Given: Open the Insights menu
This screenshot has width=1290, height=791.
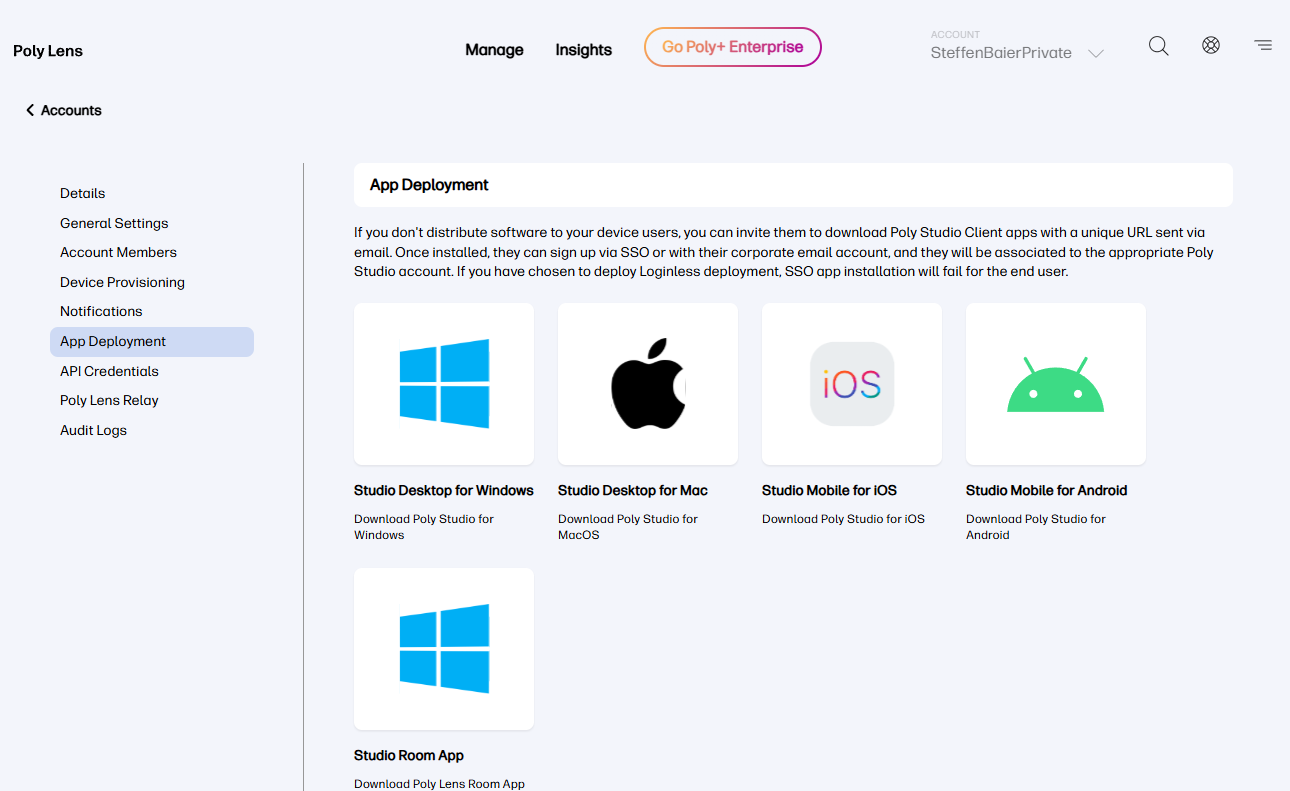Looking at the screenshot, I should click(x=584, y=49).
